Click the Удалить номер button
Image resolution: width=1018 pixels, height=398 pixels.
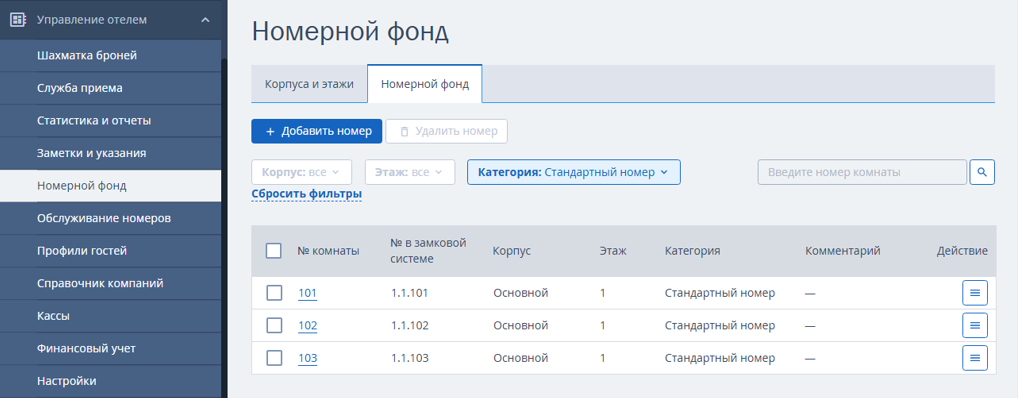click(x=447, y=131)
